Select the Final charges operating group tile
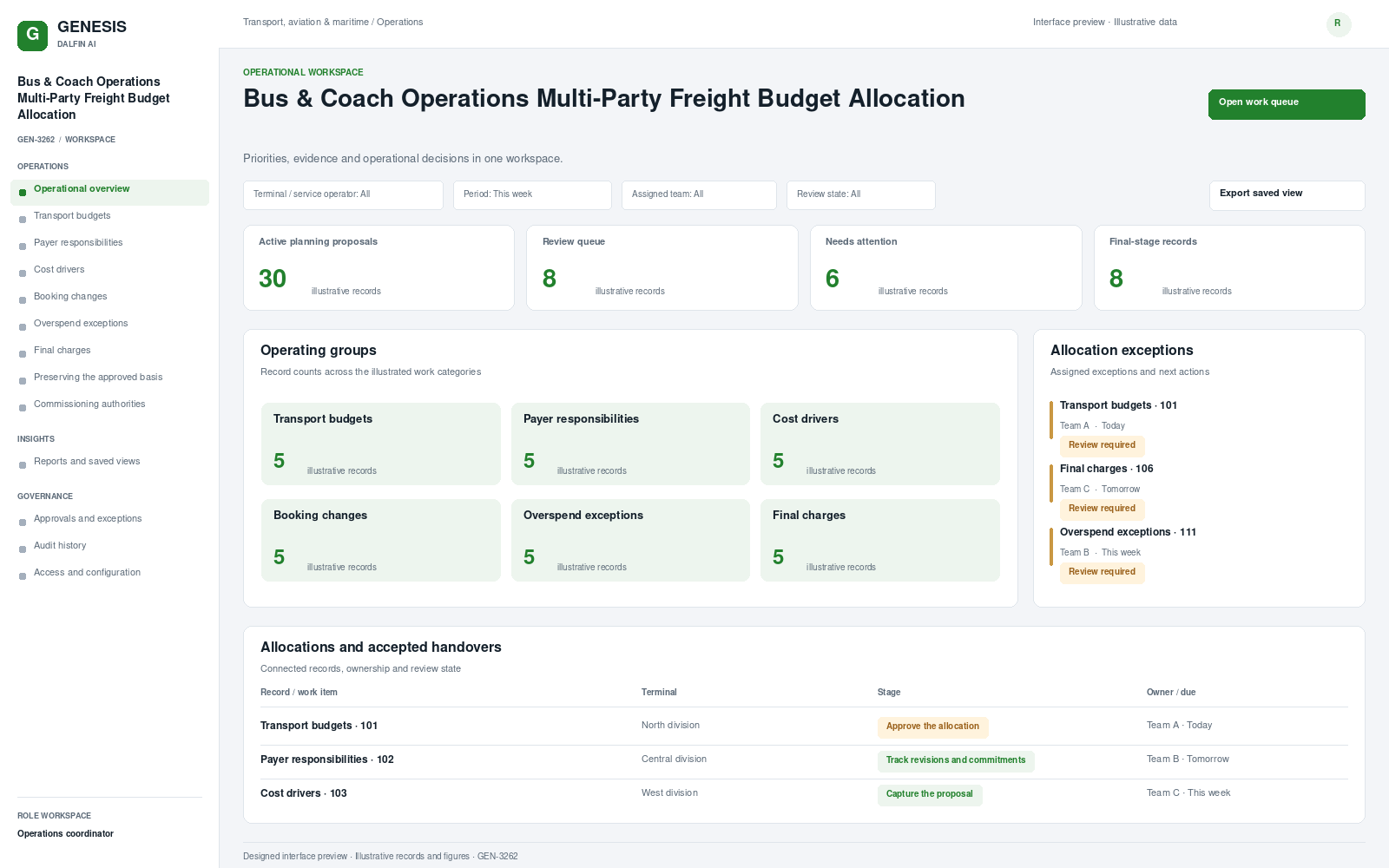1389x868 pixels. (880, 540)
